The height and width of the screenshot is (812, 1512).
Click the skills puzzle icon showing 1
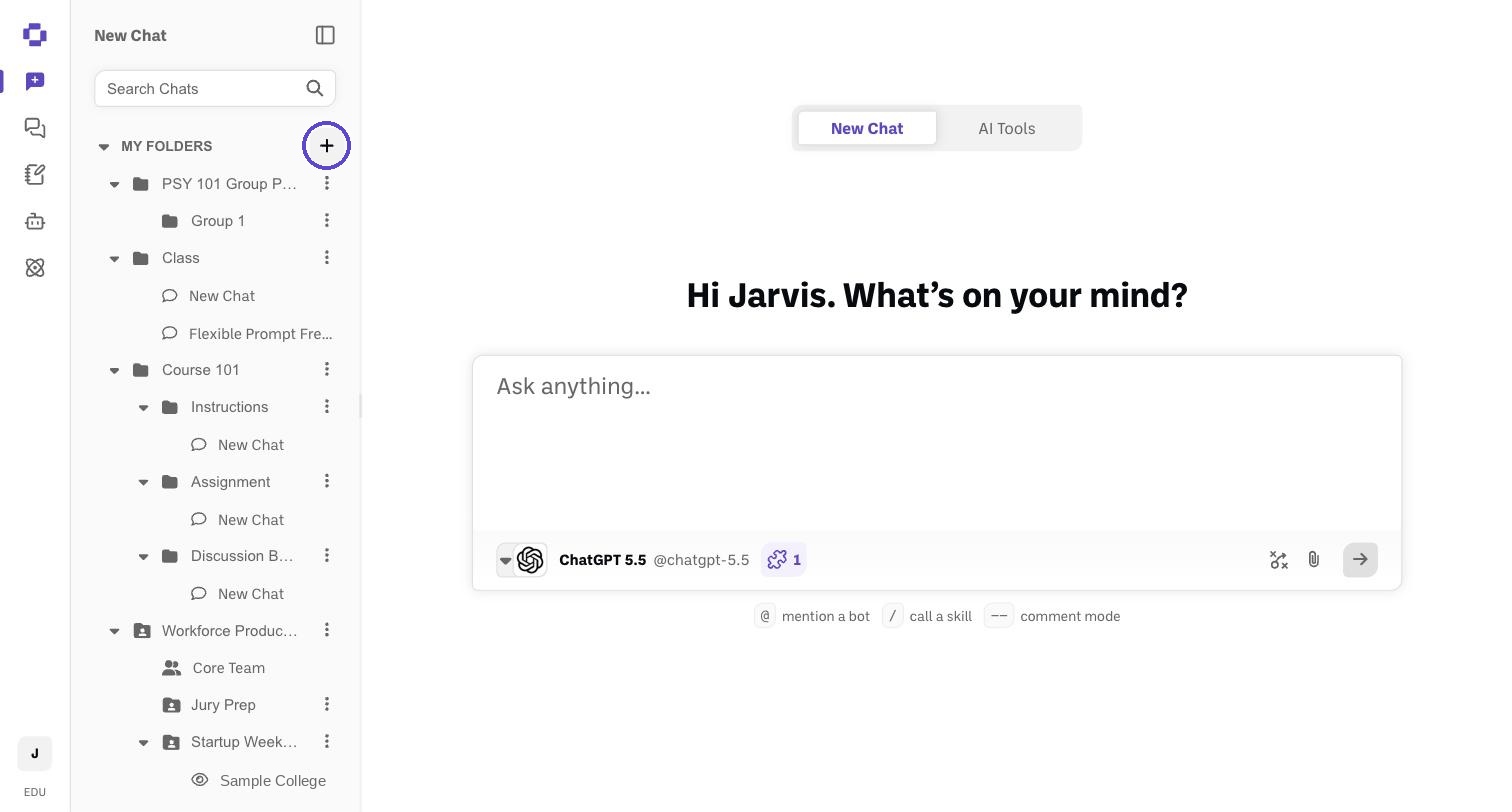pos(784,560)
